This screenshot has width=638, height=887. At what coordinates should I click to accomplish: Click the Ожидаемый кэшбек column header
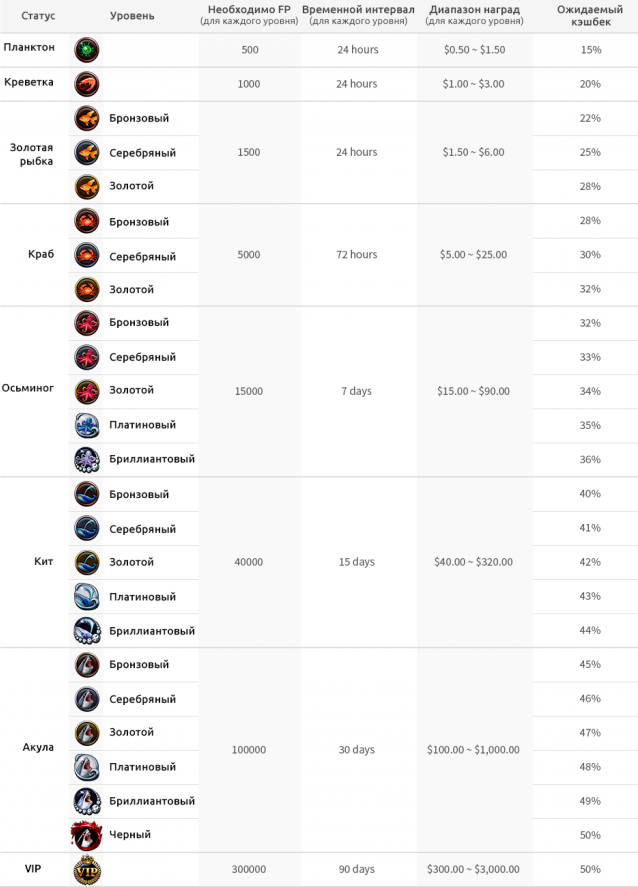click(590, 15)
